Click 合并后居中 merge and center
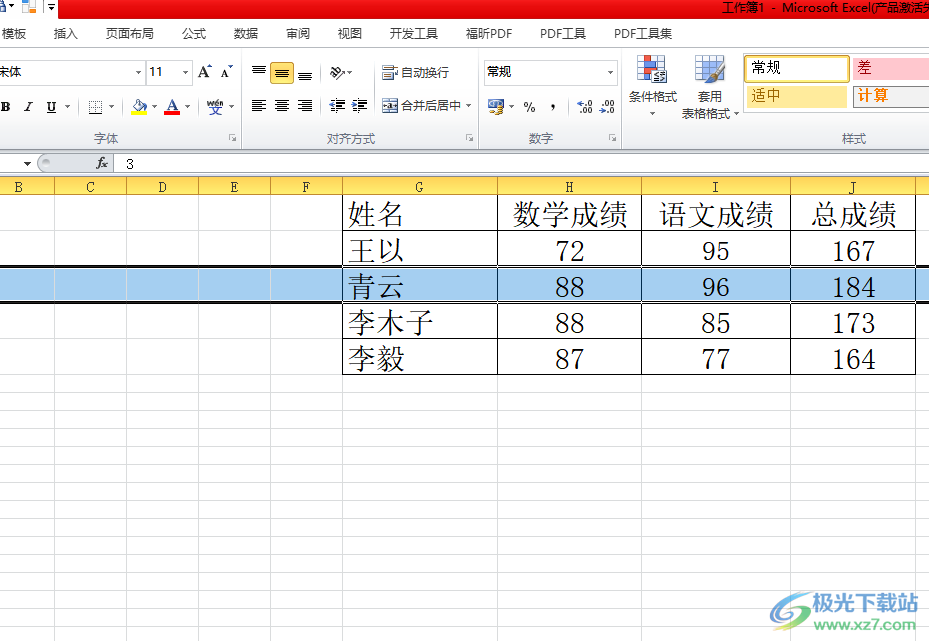Image resolution: width=929 pixels, height=641 pixels. (421, 105)
